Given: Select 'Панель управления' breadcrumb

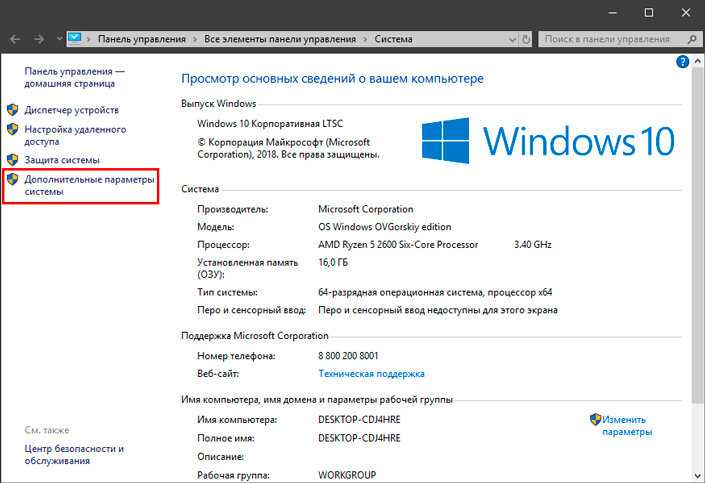Looking at the screenshot, I should tap(142, 39).
